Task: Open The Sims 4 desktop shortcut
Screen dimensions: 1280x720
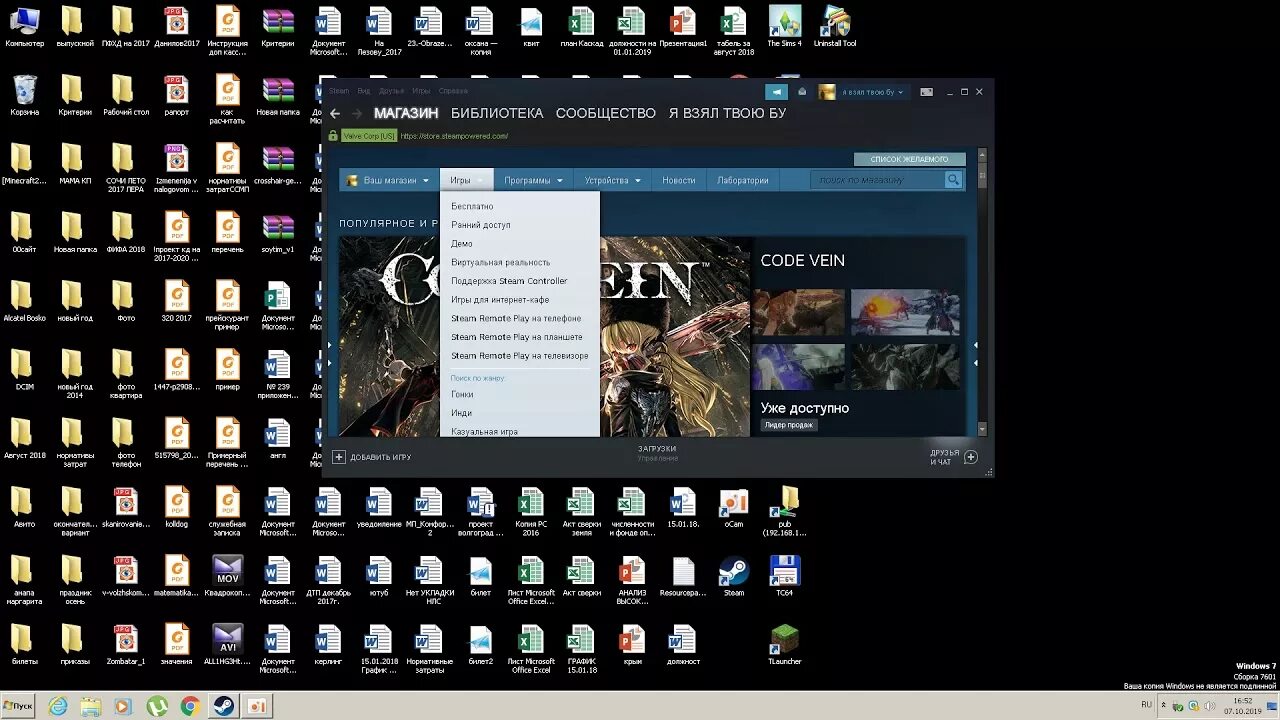Action: click(x=785, y=28)
